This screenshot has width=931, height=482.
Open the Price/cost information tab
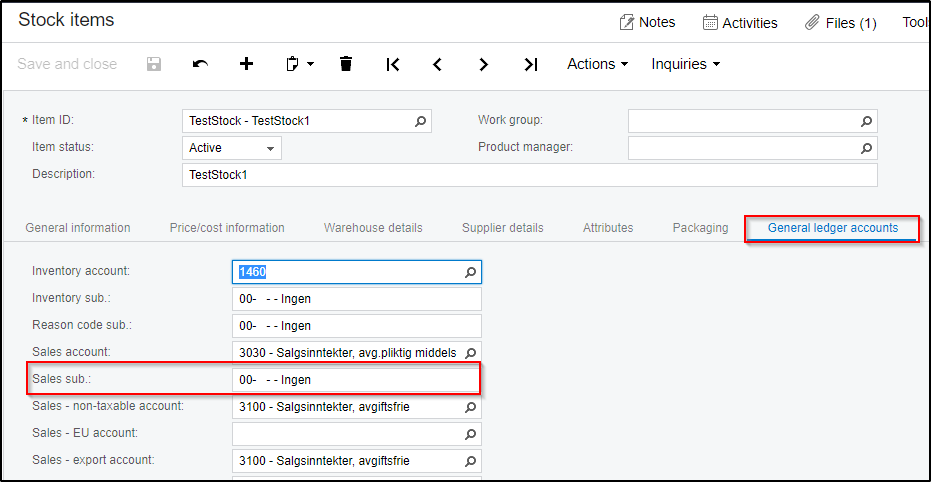227,228
